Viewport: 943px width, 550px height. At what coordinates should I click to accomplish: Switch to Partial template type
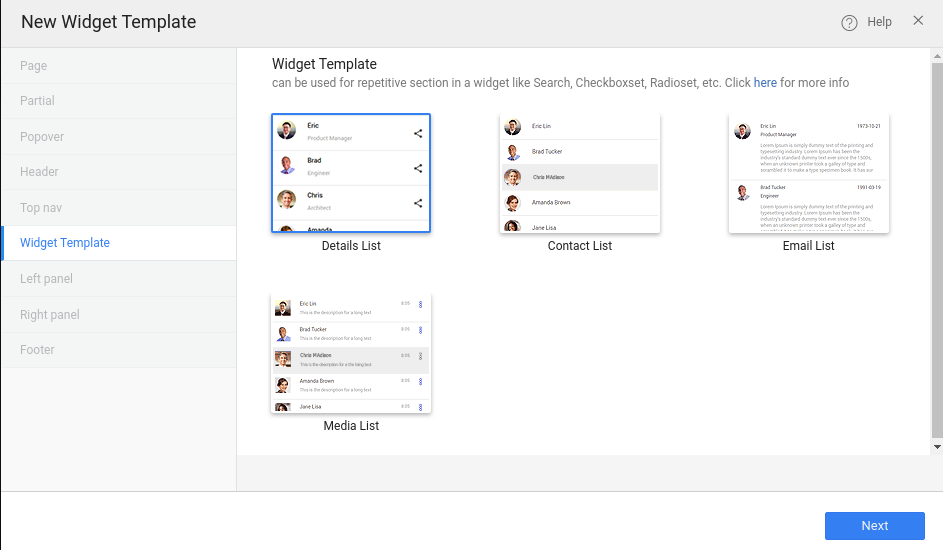38,101
